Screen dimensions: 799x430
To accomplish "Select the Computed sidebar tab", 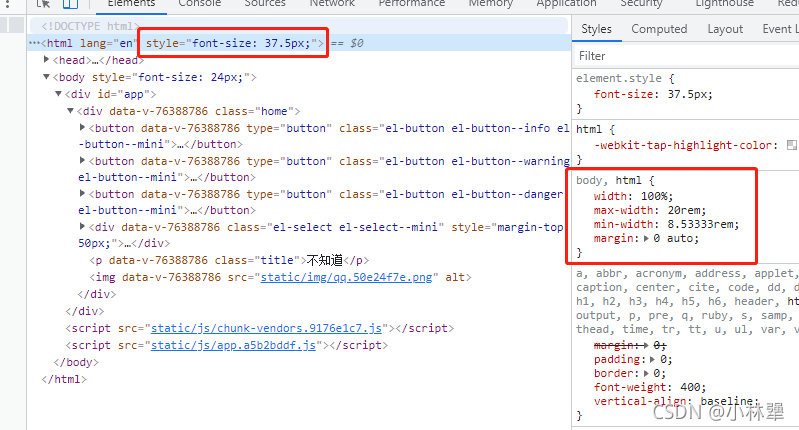I will point(659,29).
